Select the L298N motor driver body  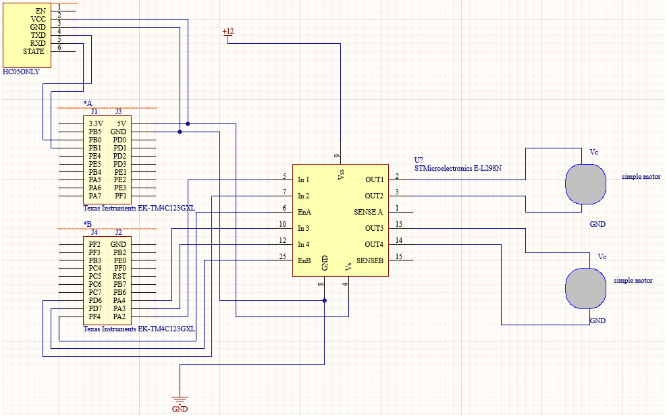(339, 222)
